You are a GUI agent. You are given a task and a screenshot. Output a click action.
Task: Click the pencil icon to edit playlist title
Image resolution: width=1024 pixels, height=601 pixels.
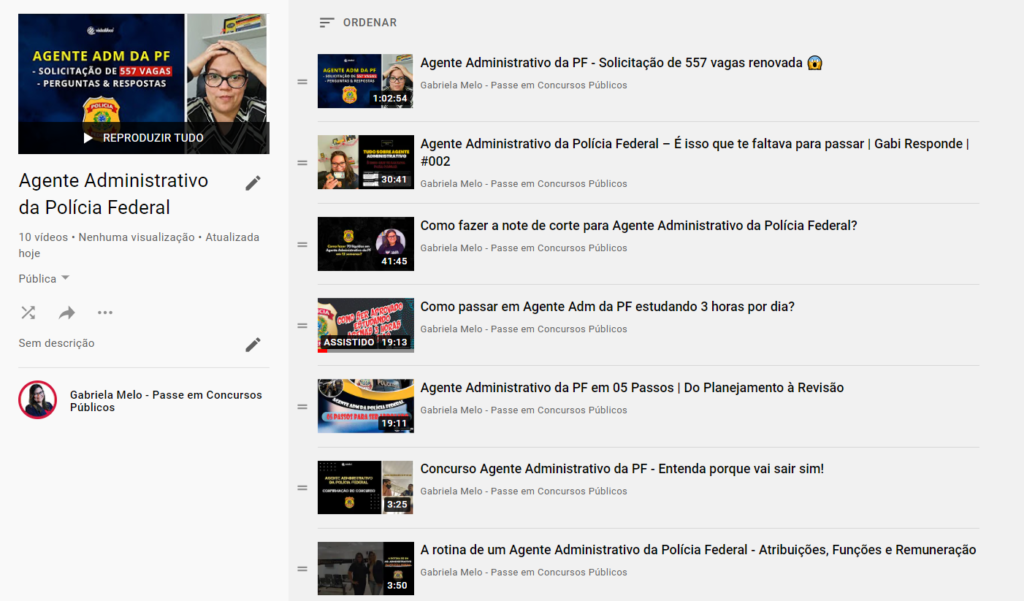[253, 183]
